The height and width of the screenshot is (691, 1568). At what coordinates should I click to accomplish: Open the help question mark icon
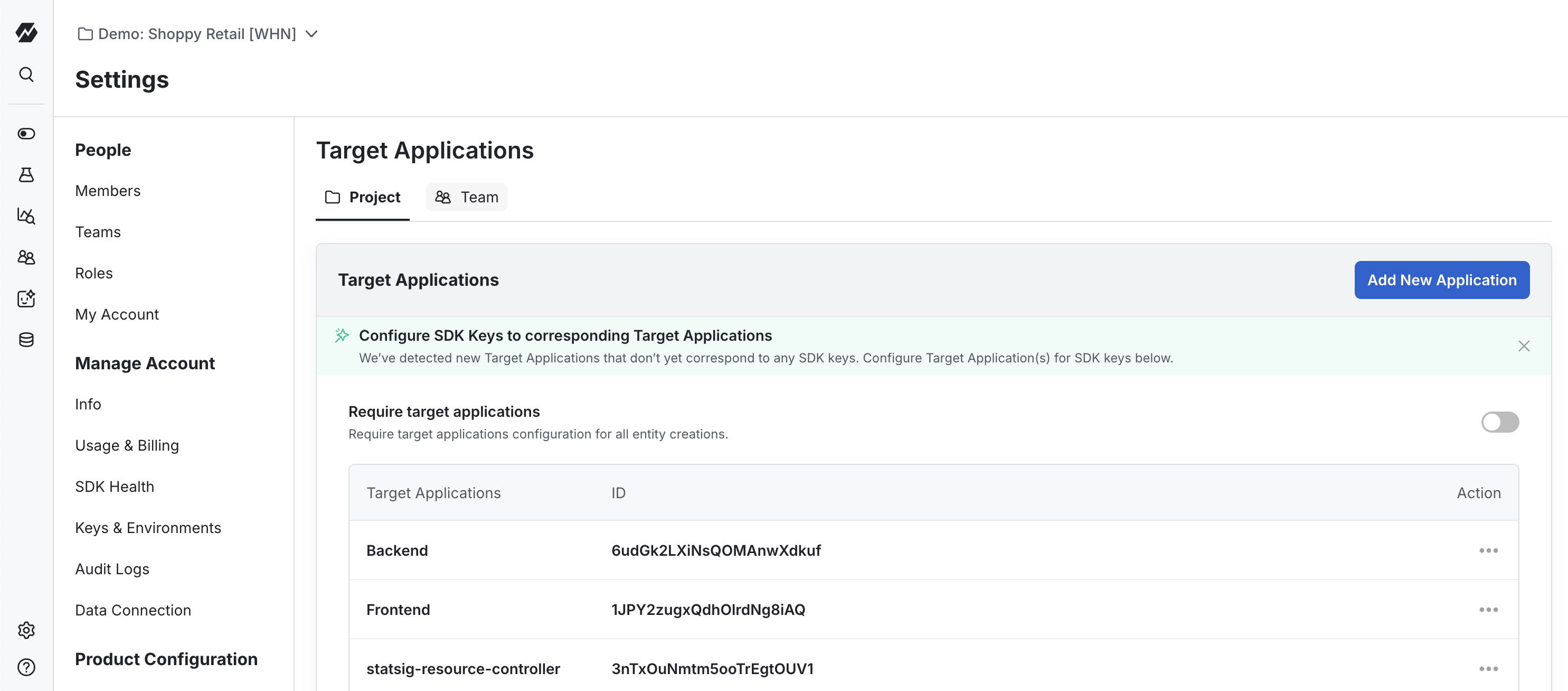tap(26, 667)
